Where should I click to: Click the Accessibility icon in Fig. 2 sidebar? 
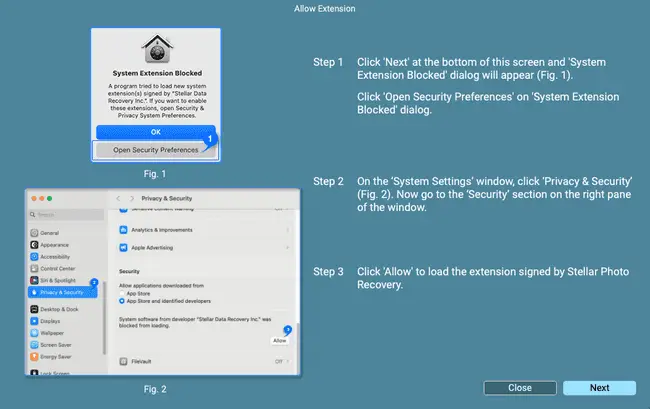click(34, 257)
